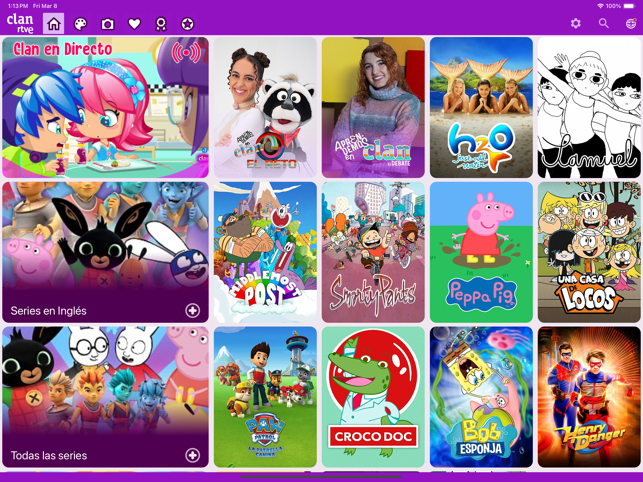Open the Clan El Reto show
This screenshot has width=643, height=482.
point(265,107)
